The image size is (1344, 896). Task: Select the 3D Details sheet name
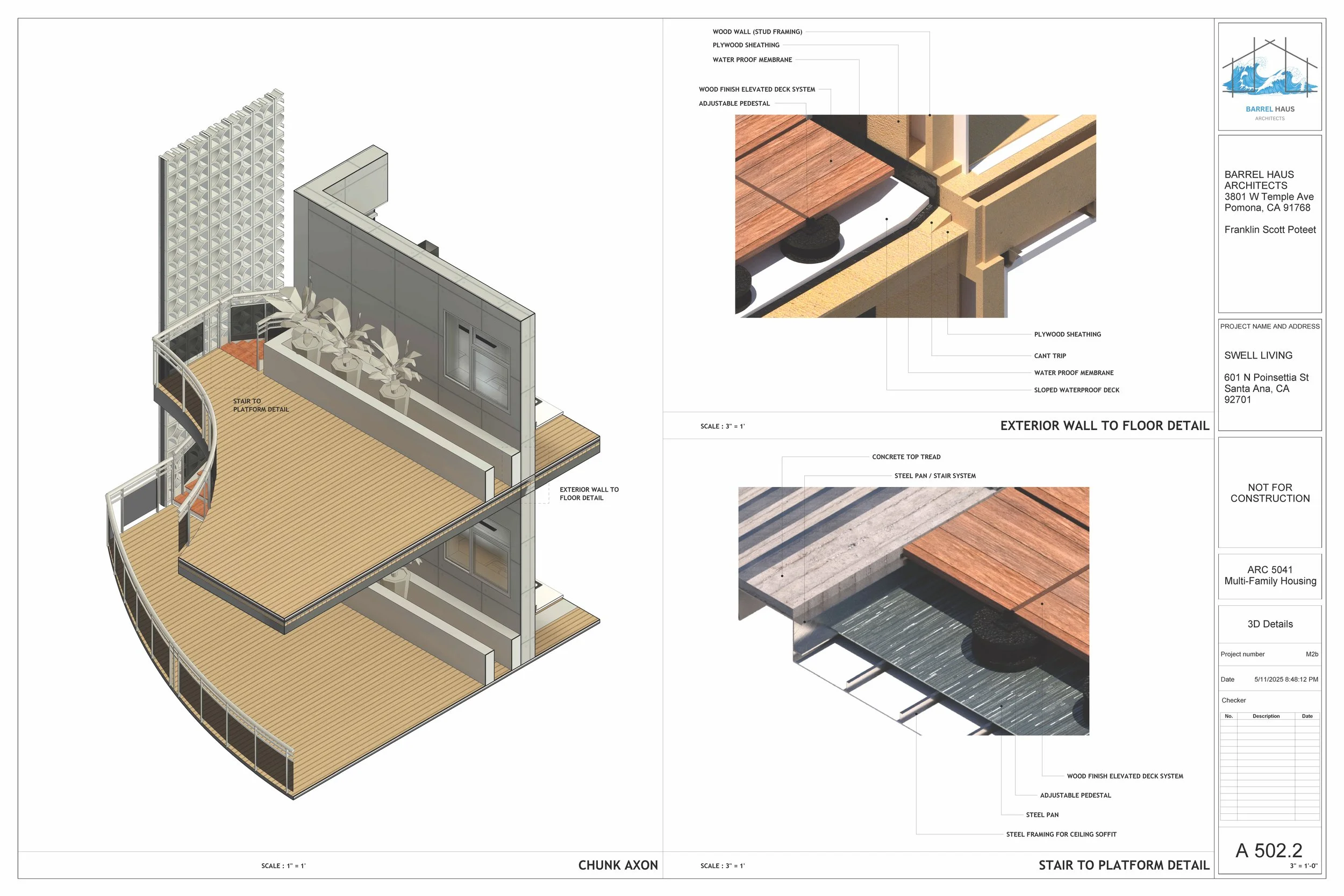(x=1270, y=624)
